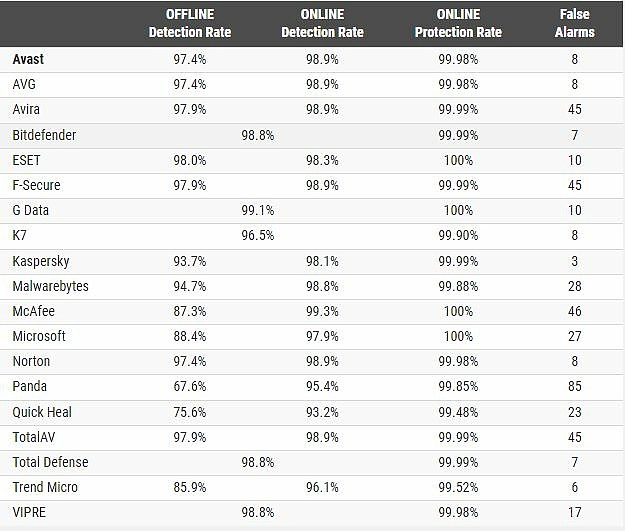
Task: Select the VIPRE row name
Action: pos(29,512)
